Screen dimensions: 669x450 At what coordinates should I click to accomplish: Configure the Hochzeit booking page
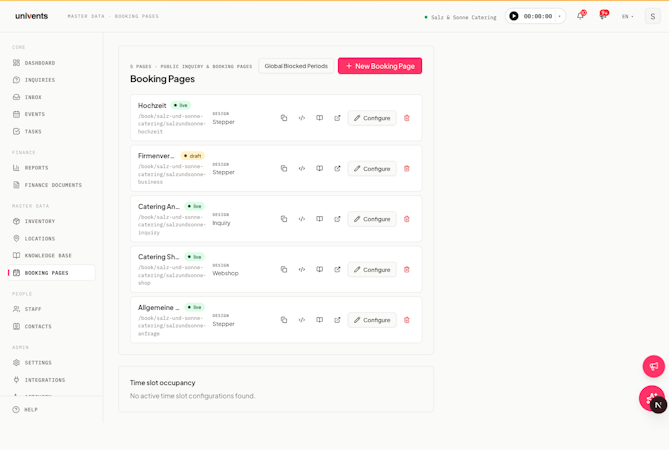click(372, 118)
